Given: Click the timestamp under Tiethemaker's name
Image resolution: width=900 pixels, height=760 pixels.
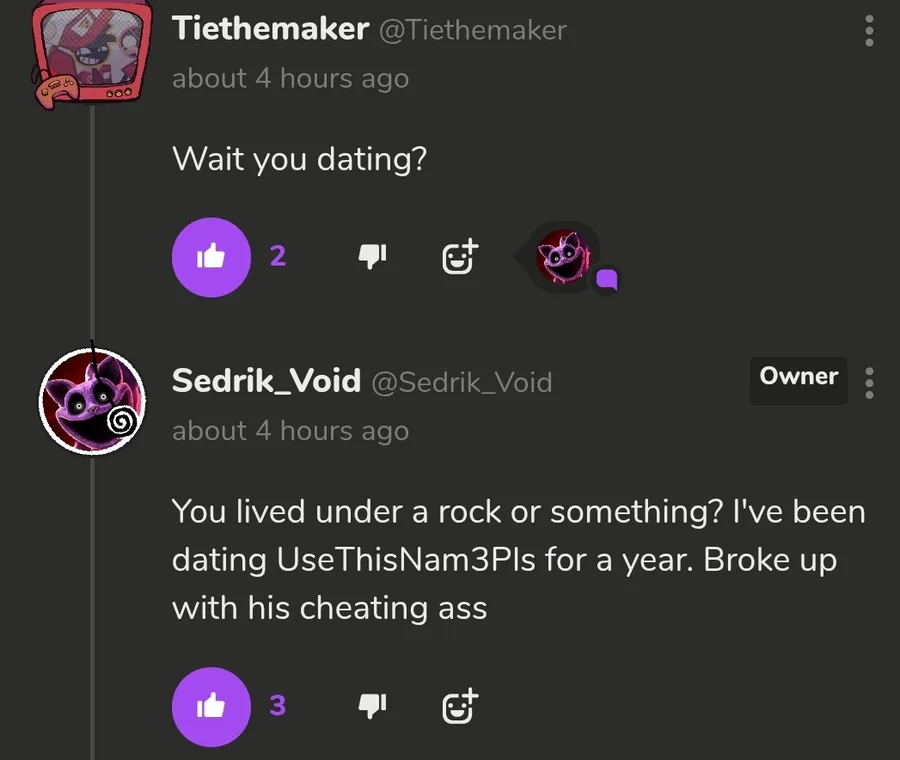Looking at the screenshot, I should click(290, 78).
